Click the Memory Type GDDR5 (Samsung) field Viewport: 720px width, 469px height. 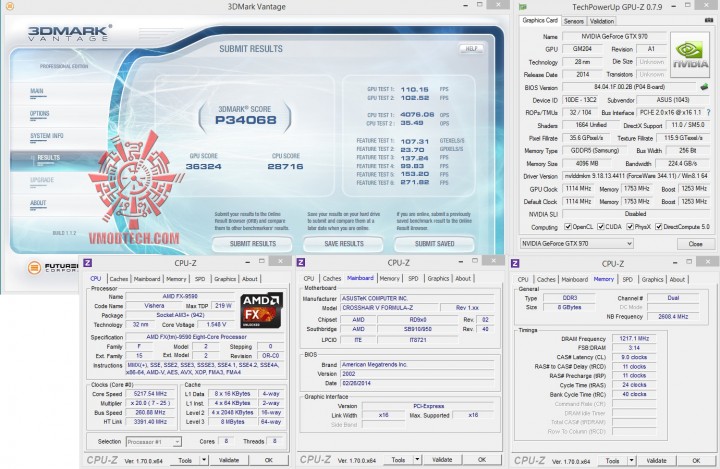[594, 151]
